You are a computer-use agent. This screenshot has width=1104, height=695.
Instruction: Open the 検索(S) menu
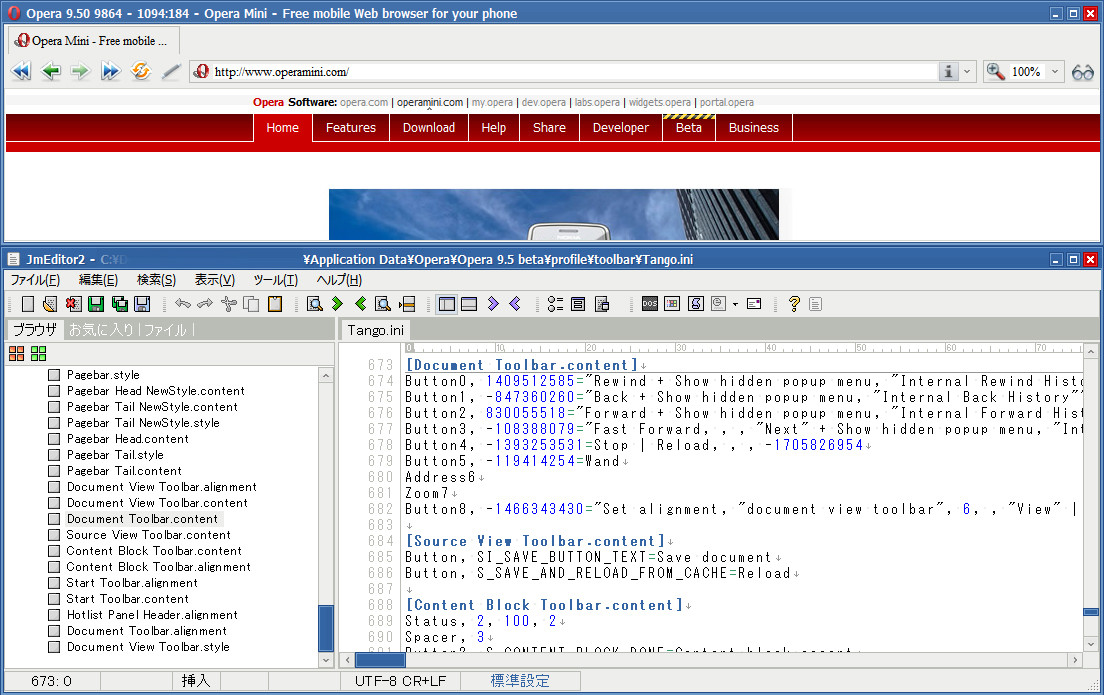pos(156,280)
